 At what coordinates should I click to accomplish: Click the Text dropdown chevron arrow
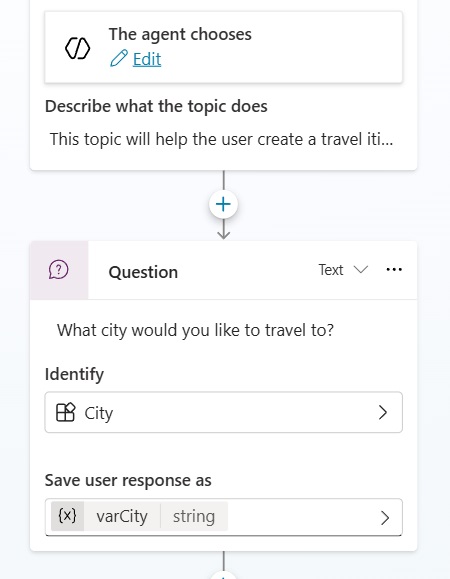[361, 269]
